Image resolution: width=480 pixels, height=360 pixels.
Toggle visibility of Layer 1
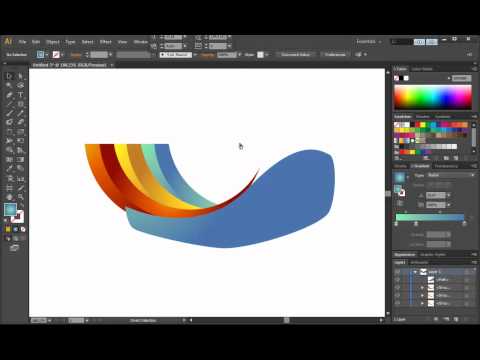[397, 272]
